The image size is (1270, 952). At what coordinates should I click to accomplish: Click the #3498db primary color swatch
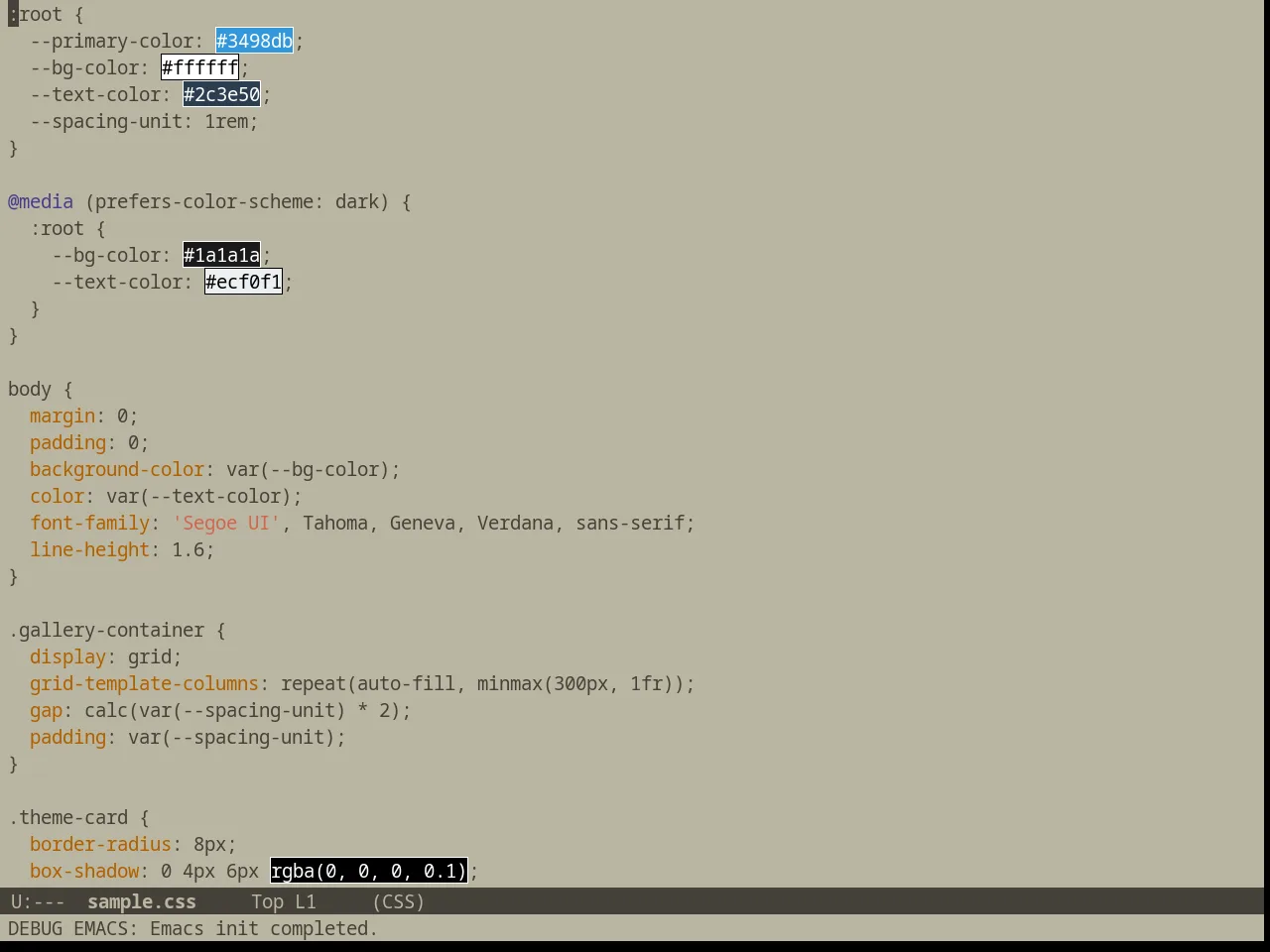pyautogui.click(x=254, y=41)
